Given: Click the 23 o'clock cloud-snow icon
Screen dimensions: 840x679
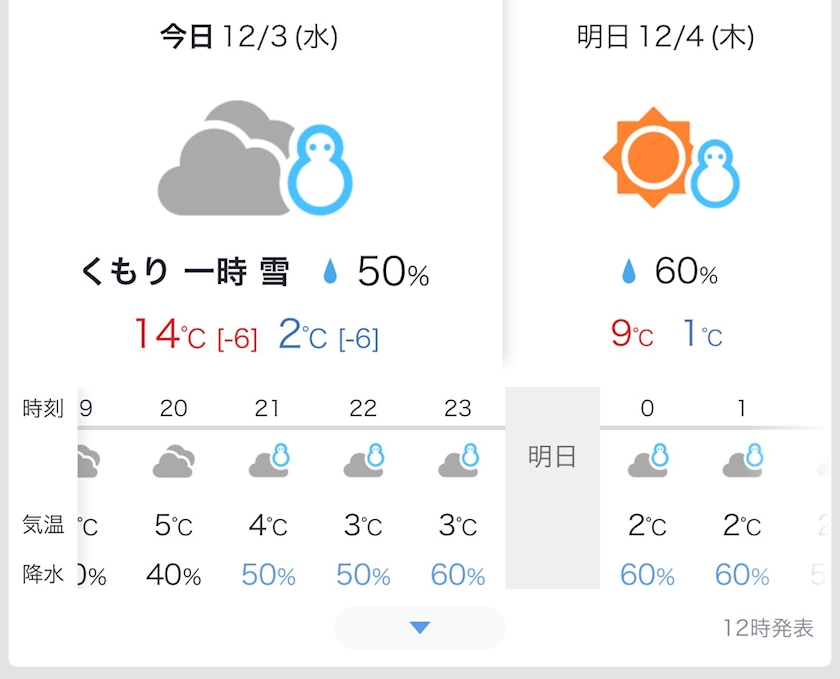Looking at the screenshot, I should [458, 461].
